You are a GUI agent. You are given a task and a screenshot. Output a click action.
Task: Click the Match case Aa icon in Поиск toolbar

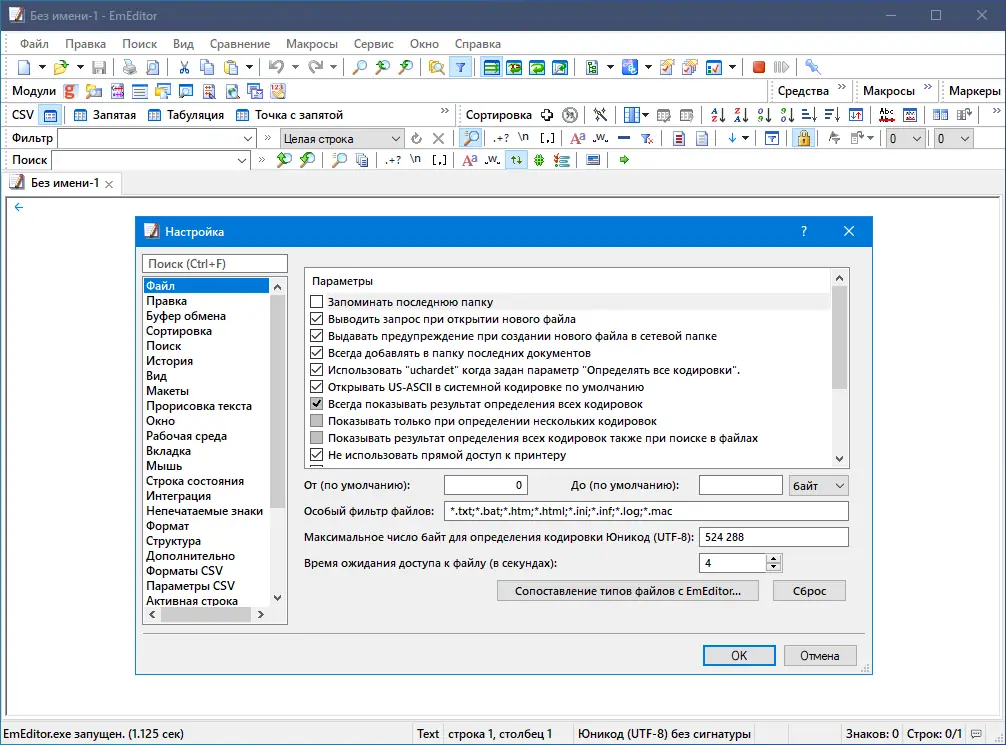point(470,160)
